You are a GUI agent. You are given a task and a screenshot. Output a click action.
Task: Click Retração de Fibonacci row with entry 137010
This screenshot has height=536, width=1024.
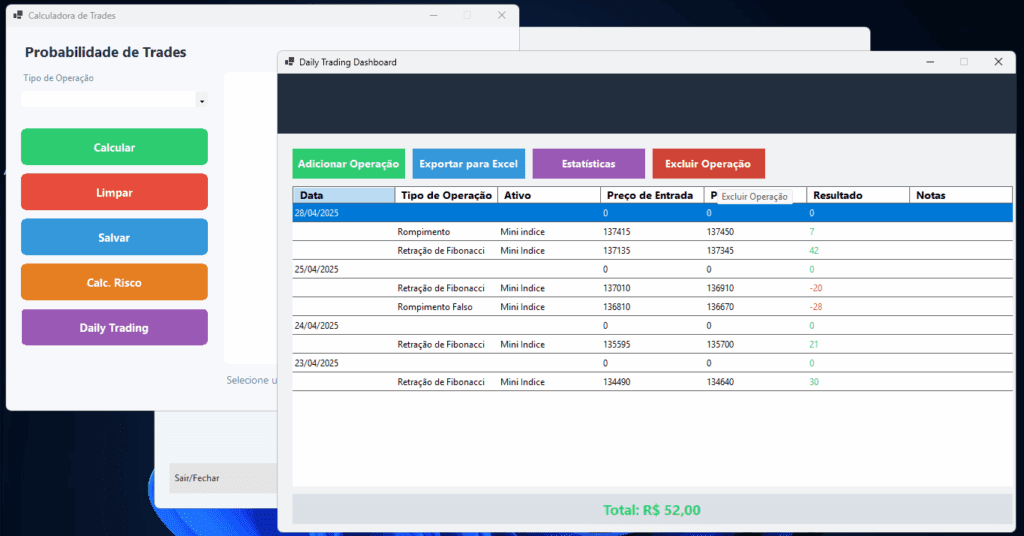652,288
